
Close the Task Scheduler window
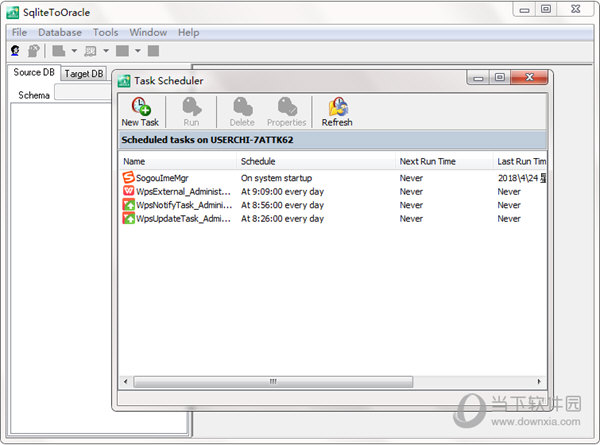529,77
